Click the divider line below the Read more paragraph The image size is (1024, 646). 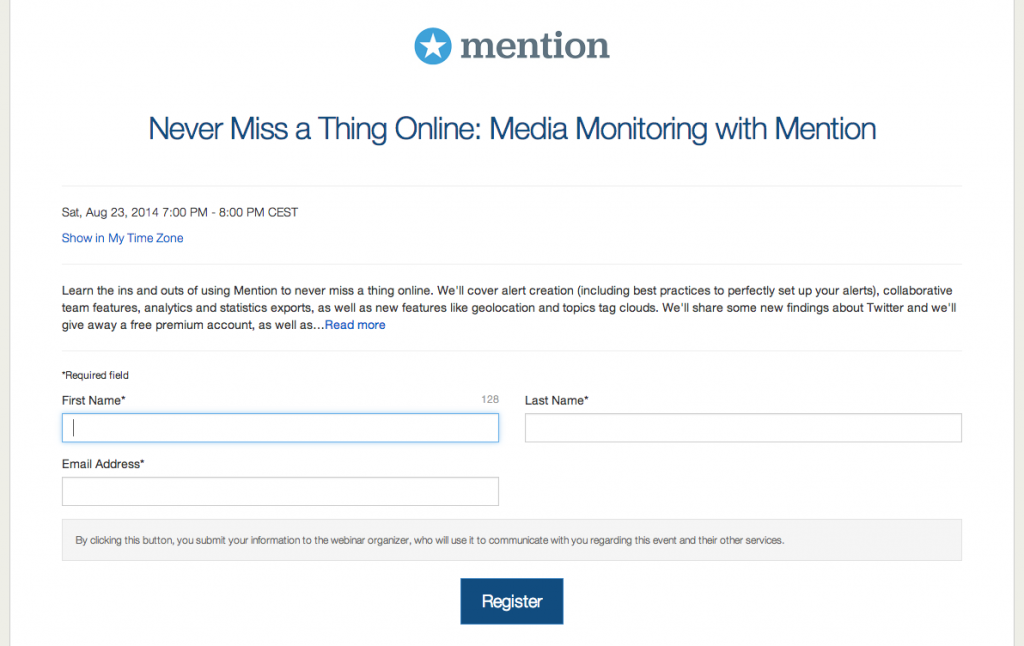click(512, 351)
